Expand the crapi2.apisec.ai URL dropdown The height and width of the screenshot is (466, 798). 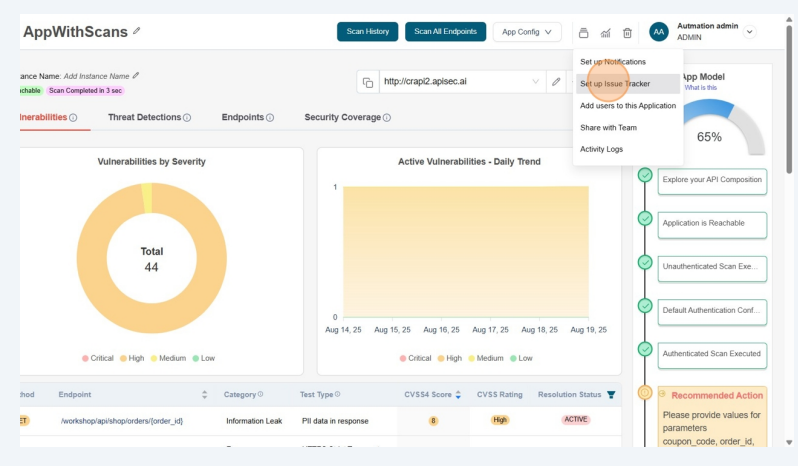(x=534, y=82)
